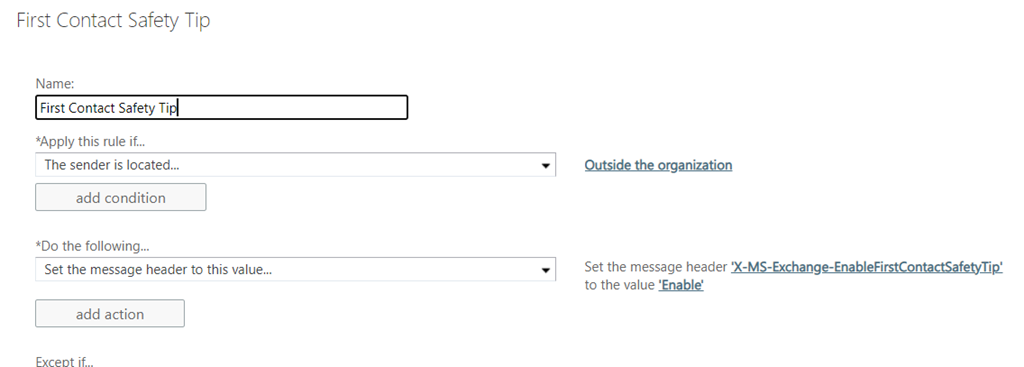Open the 'X-MS-Exchange-EnableFirstContactSafetyTip' header link

pos(867,266)
